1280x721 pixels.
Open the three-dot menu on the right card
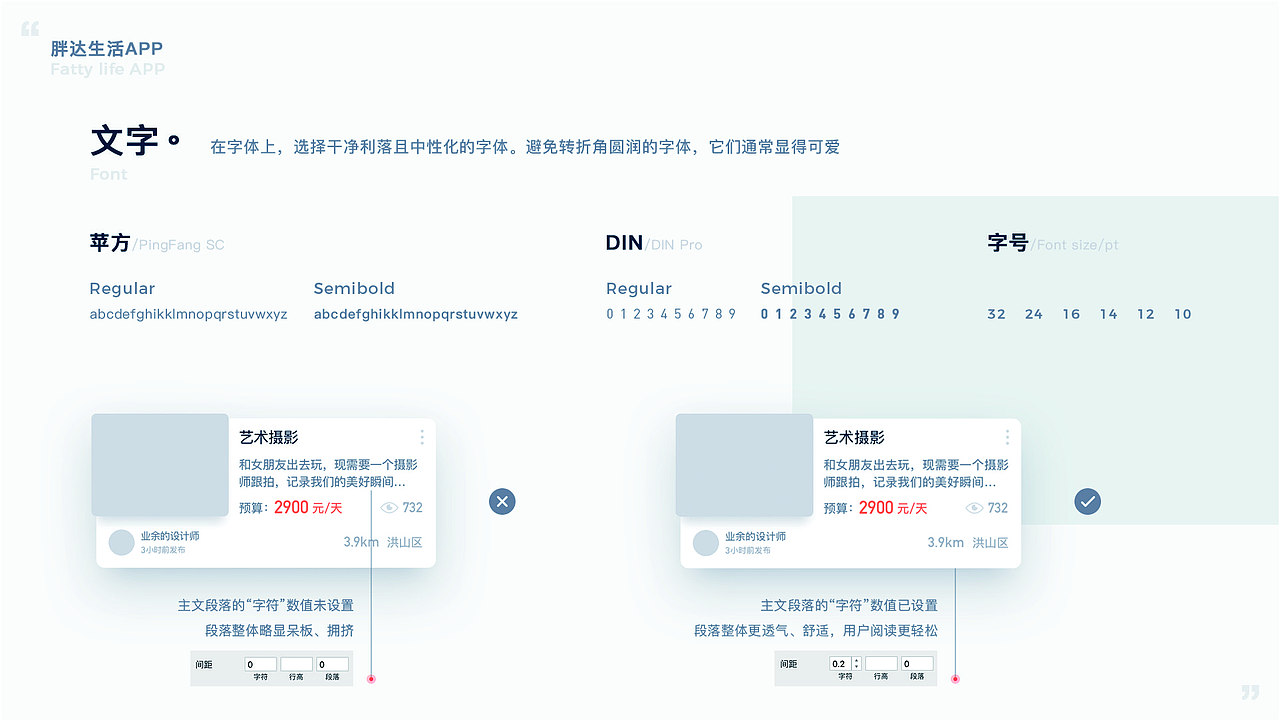[x=1007, y=437]
